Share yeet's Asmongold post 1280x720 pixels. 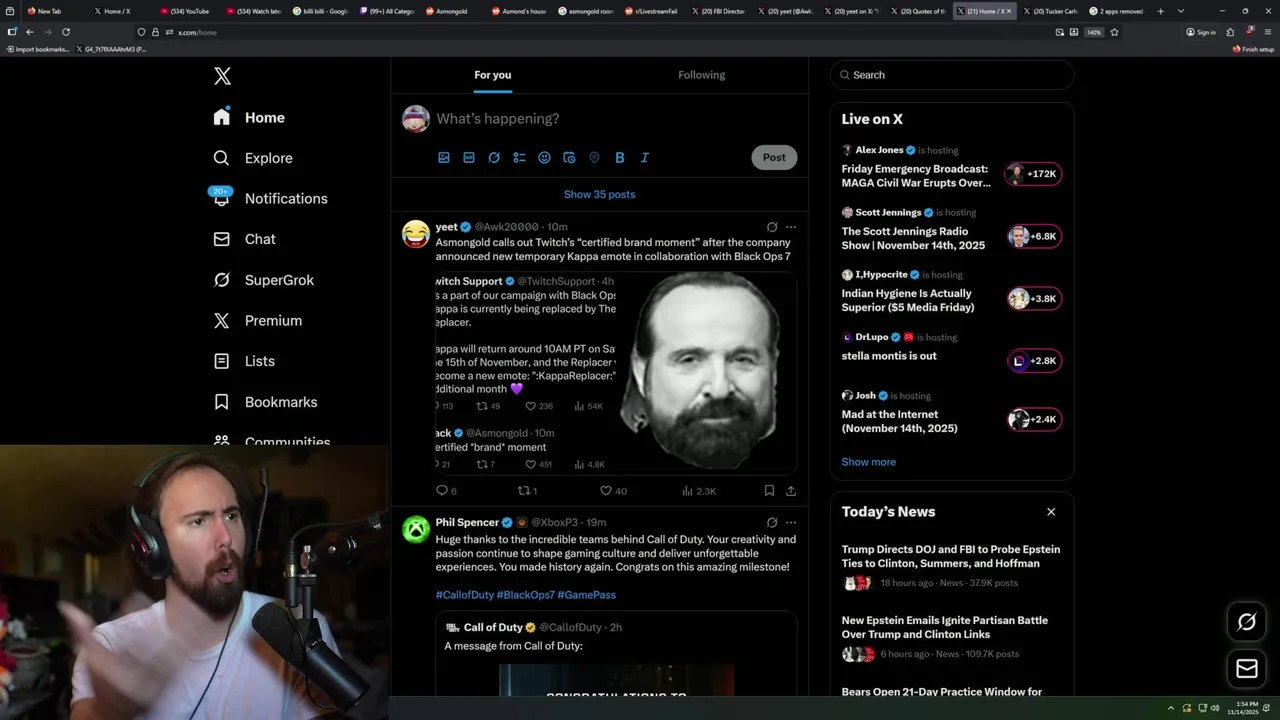tap(791, 491)
